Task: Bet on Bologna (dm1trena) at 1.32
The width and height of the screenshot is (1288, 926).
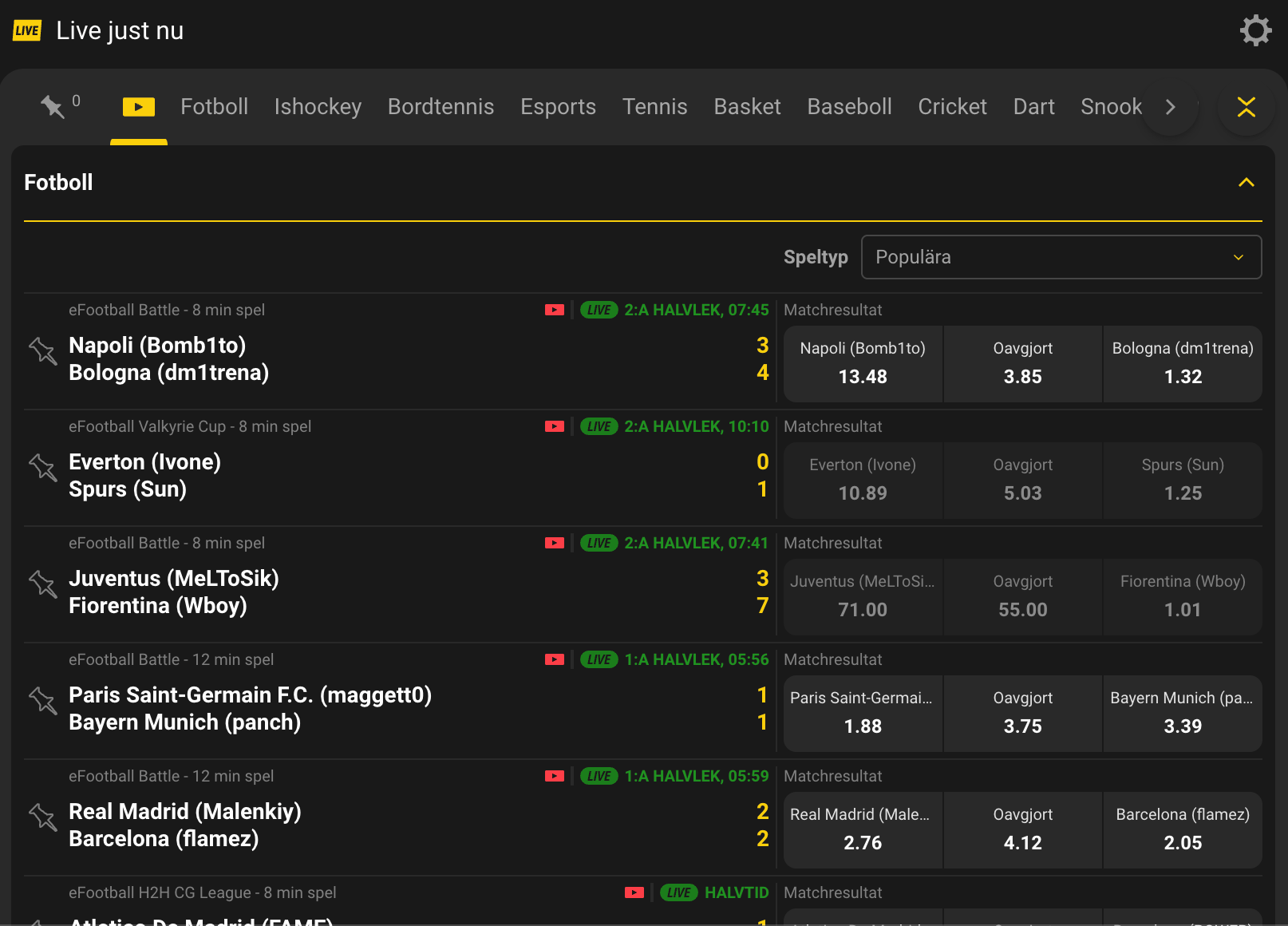Action: (1183, 363)
